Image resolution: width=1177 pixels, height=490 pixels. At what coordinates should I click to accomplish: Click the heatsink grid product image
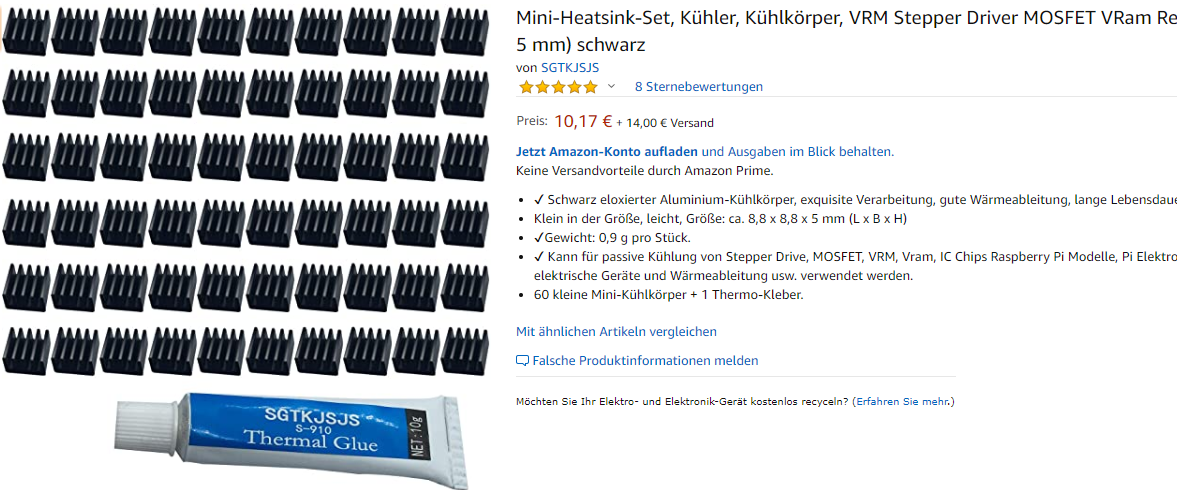[245, 192]
